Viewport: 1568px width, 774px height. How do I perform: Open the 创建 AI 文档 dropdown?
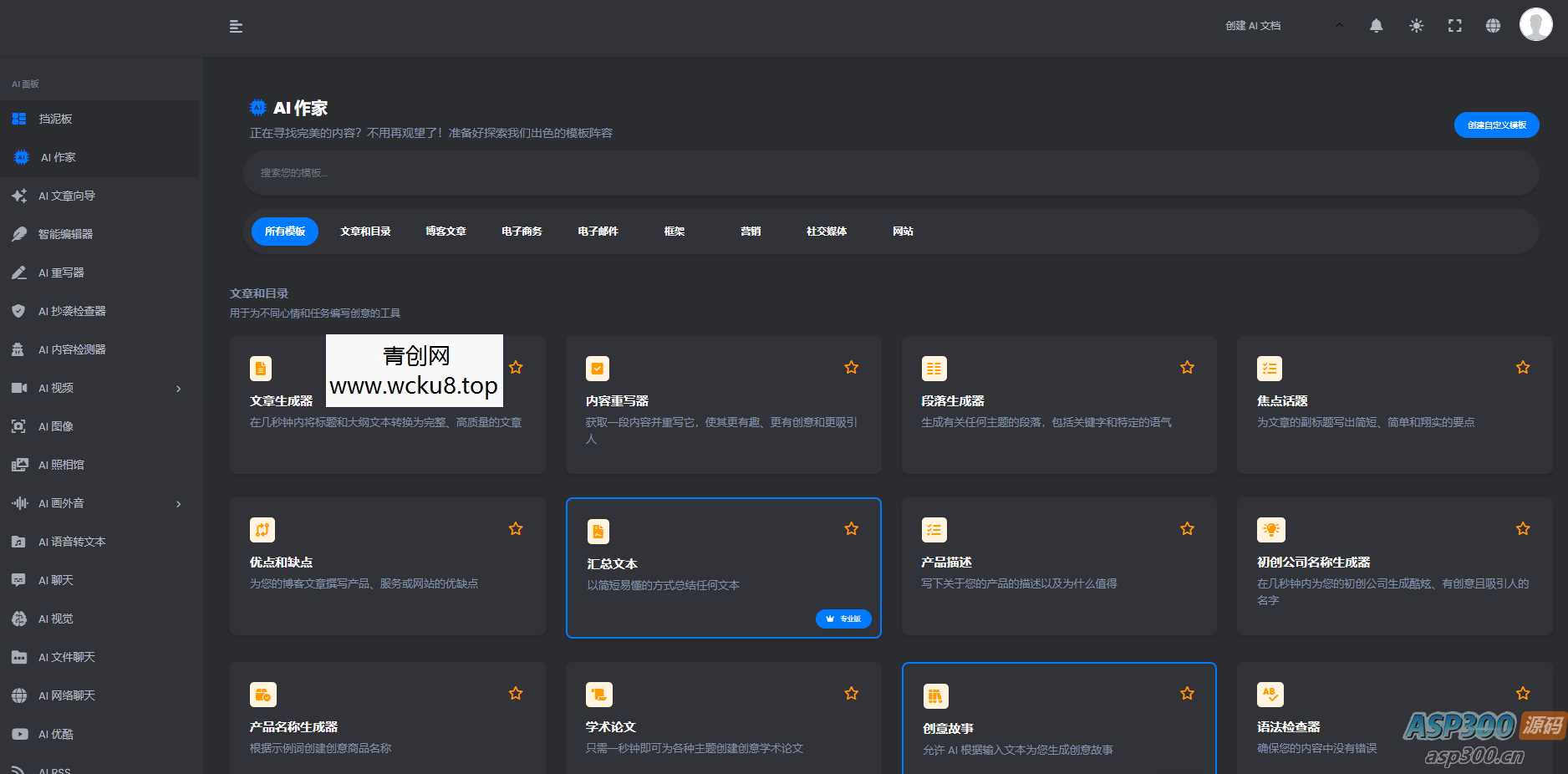(x=1253, y=26)
